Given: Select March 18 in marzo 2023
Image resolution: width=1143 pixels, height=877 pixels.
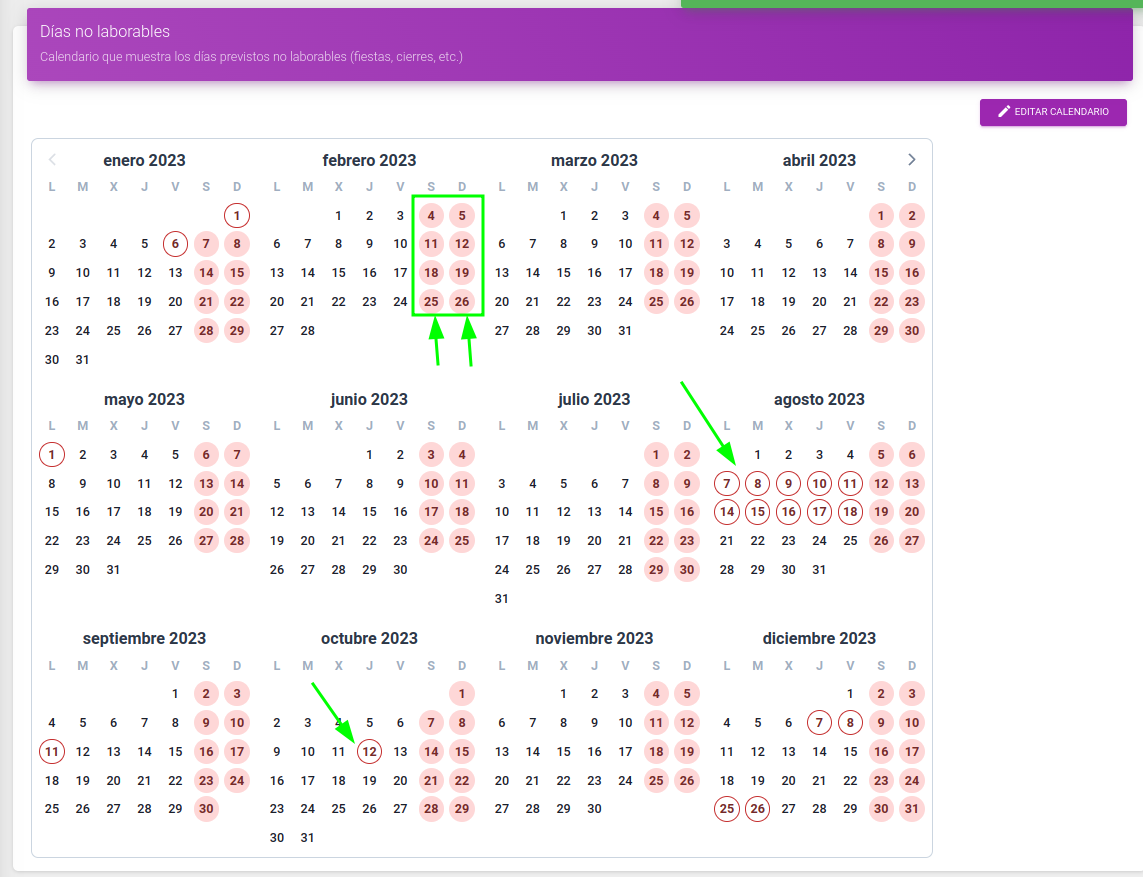Looking at the screenshot, I should coord(656,273).
